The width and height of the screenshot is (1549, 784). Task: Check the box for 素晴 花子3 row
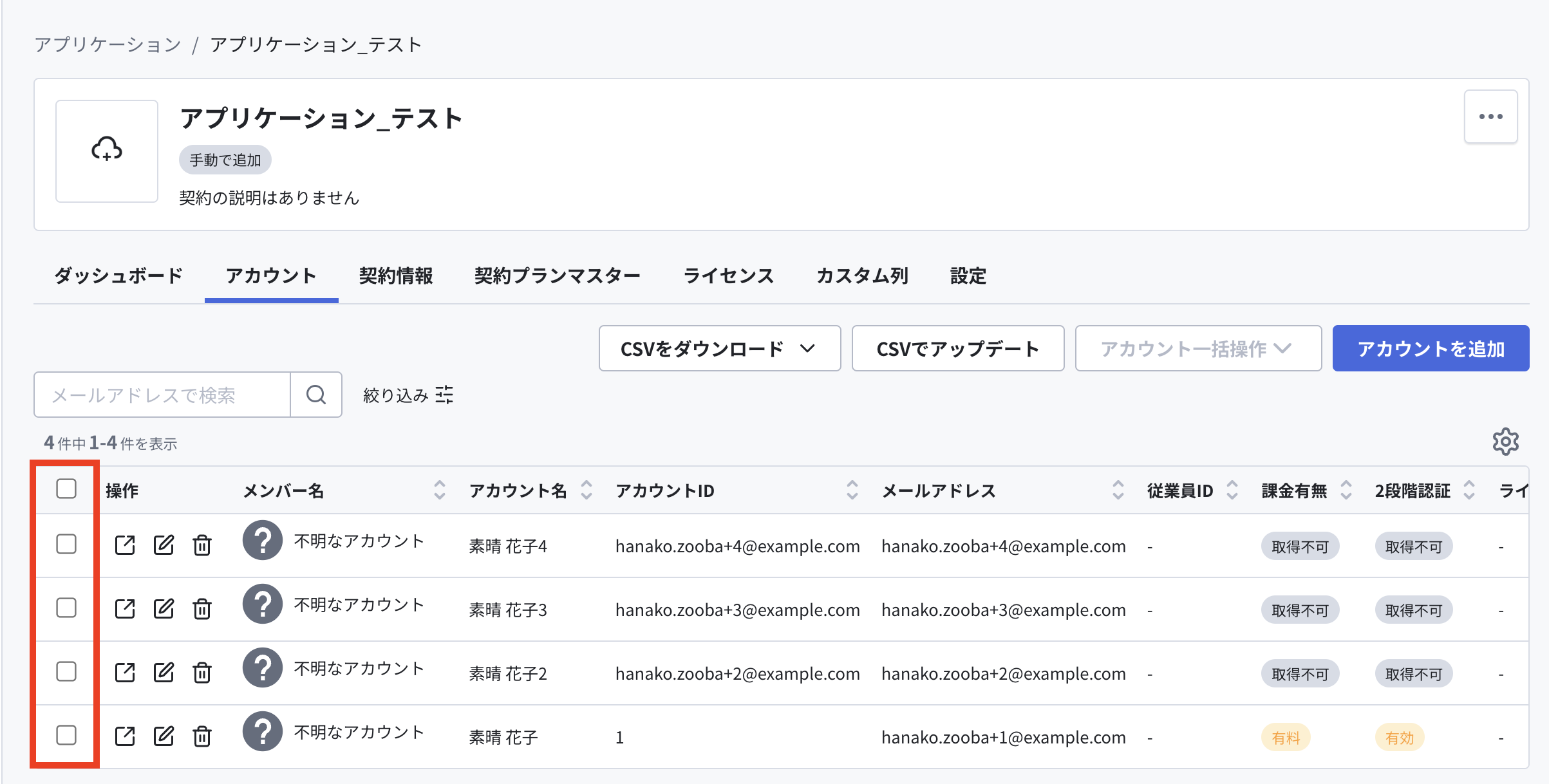pyautogui.click(x=66, y=608)
